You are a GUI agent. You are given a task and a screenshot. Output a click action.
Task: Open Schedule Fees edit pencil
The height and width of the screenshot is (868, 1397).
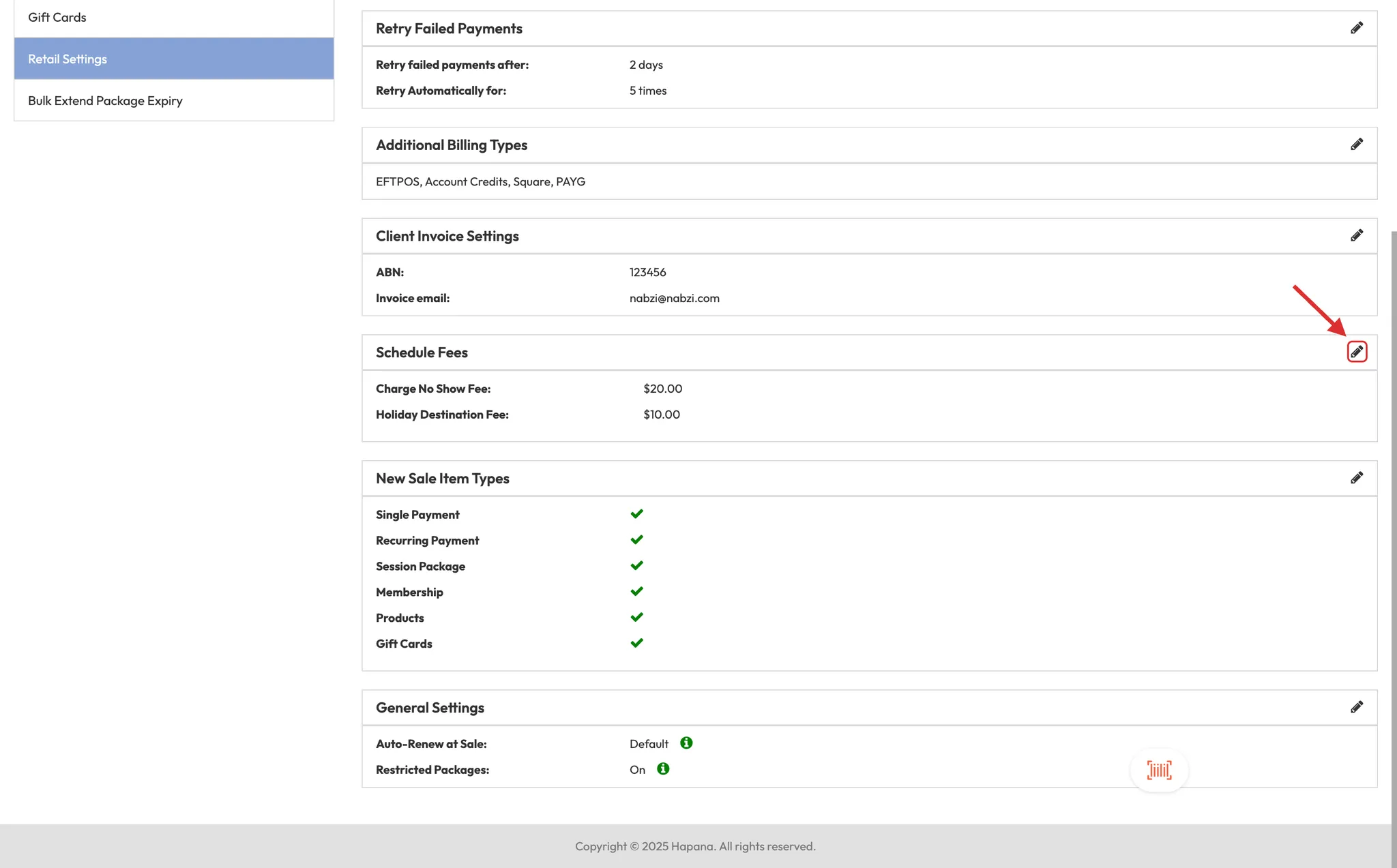[x=1356, y=352]
